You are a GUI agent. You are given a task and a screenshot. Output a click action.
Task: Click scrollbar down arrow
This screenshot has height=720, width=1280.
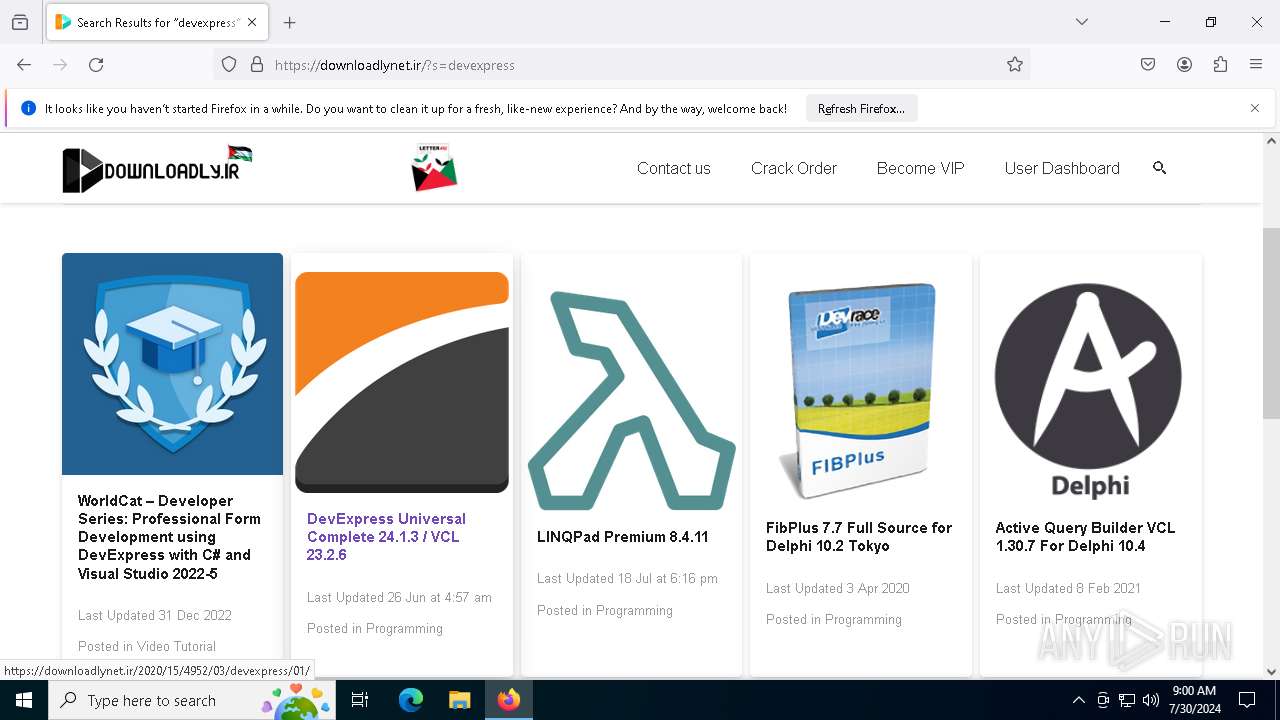click(1271, 672)
